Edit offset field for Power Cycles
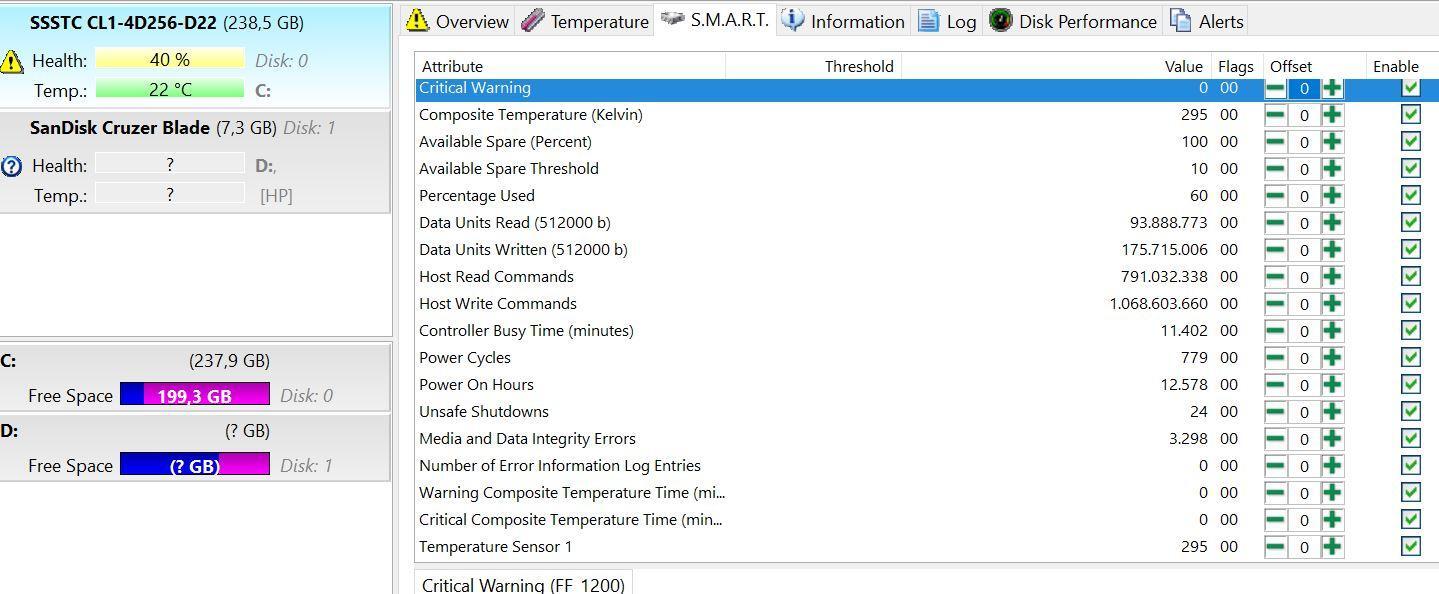This screenshot has height=594, width=1439. (x=1304, y=358)
